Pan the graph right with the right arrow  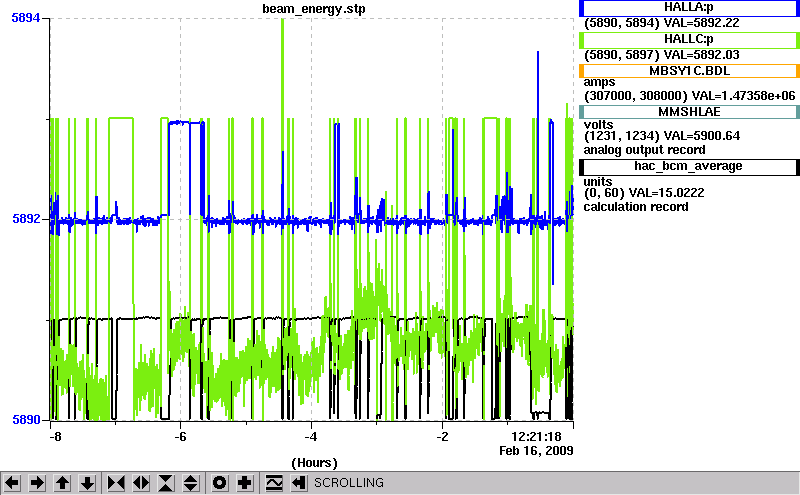(x=37, y=483)
